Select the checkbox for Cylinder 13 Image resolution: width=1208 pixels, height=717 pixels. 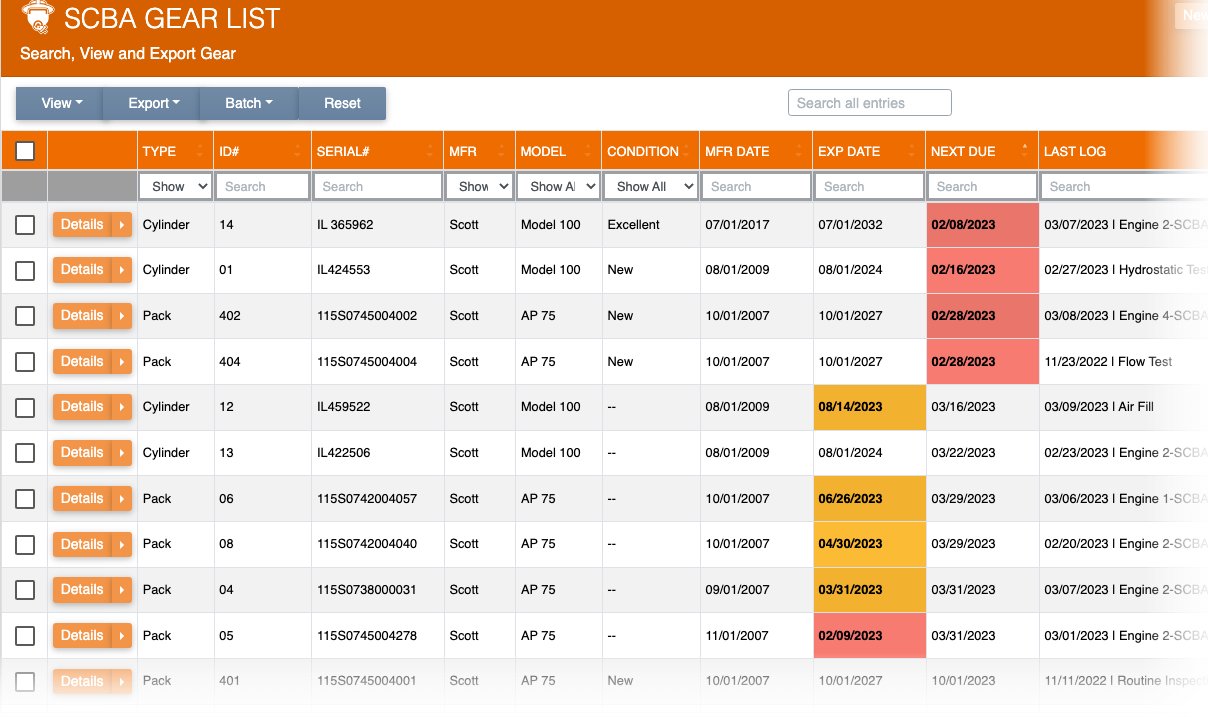25,453
